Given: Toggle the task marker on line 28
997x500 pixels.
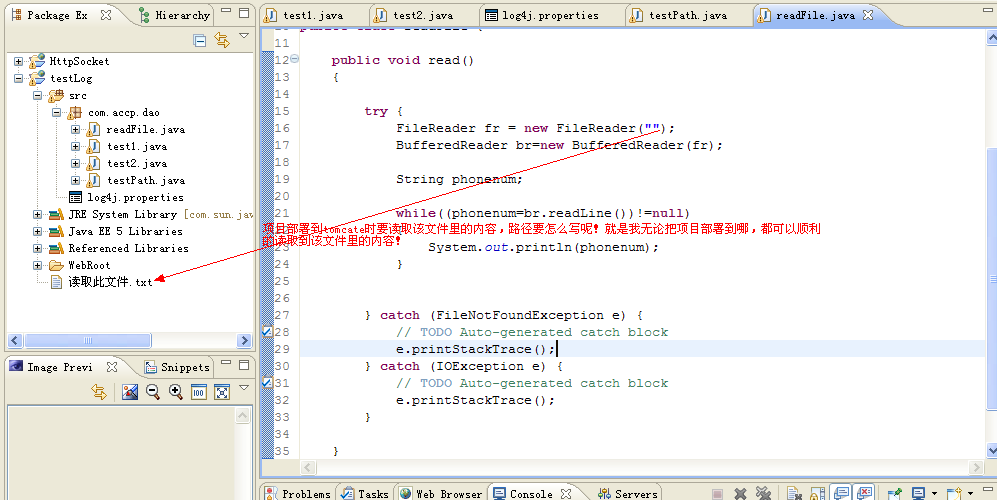Looking at the screenshot, I should (x=266, y=331).
